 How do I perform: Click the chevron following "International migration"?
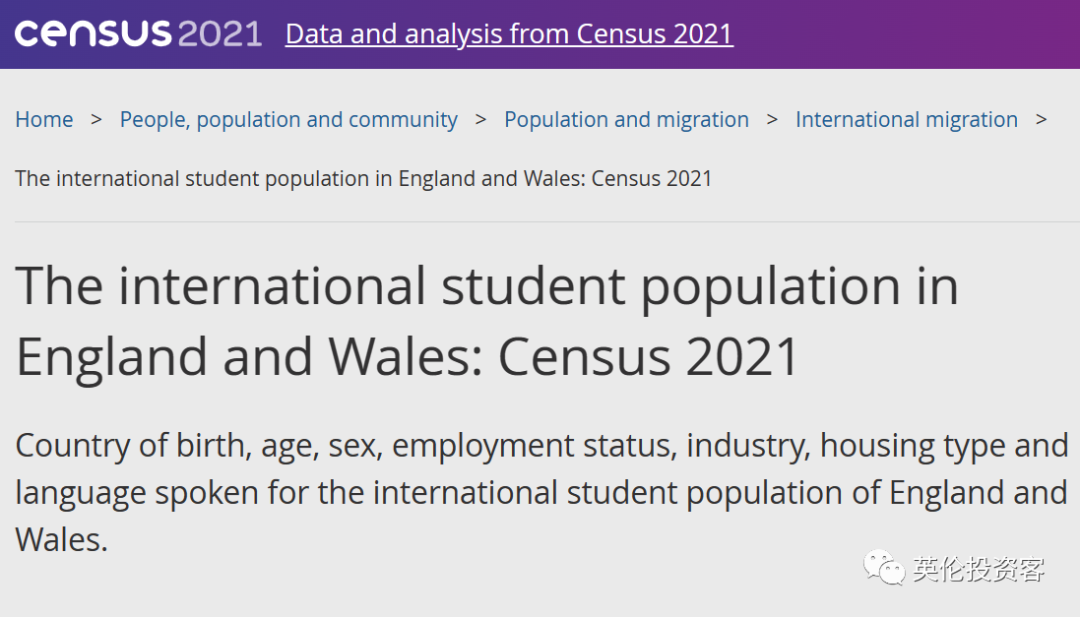(x=1041, y=119)
